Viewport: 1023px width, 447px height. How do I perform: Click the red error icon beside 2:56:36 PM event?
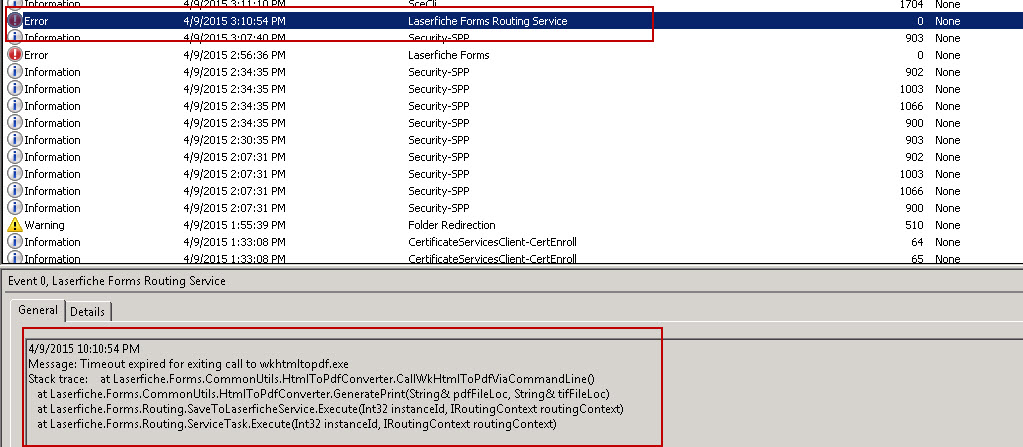pyautogui.click(x=14, y=55)
